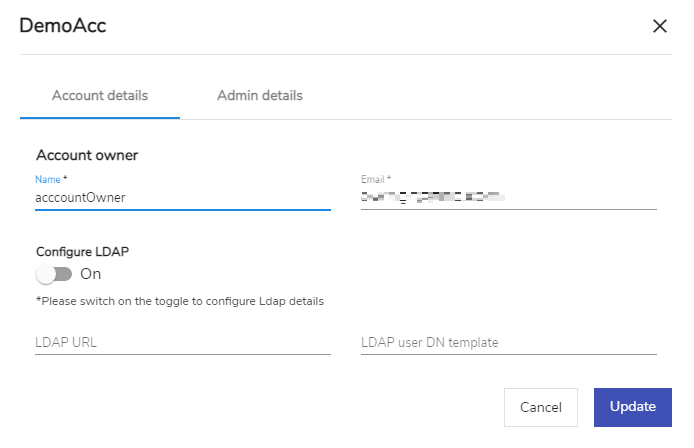Focus the LDAP URL input field
This screenshot has height=448, width=694.
point(183,343)
